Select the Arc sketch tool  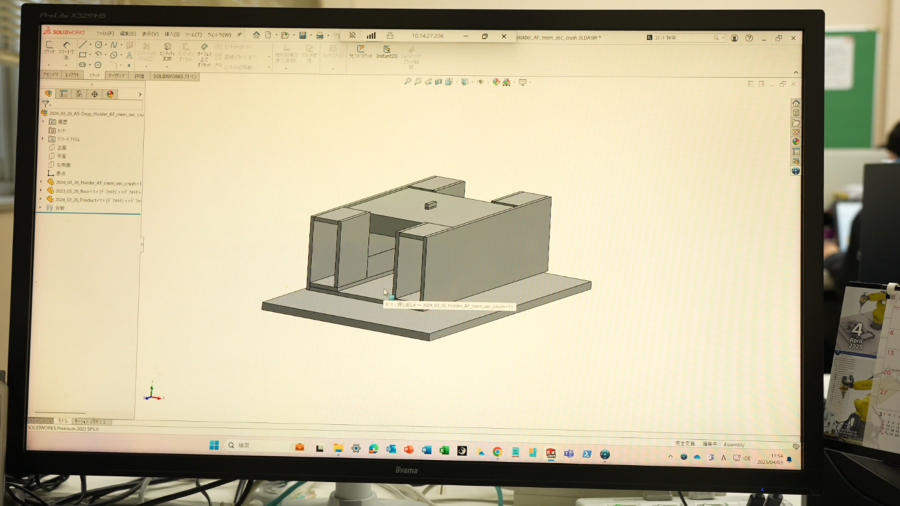point(98,55)
